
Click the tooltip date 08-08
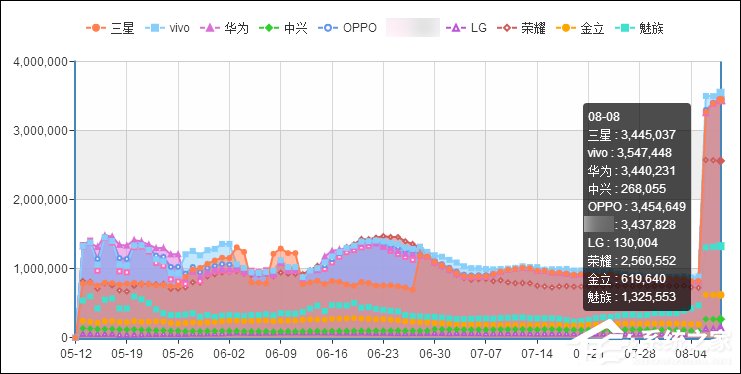pos(603,117)
